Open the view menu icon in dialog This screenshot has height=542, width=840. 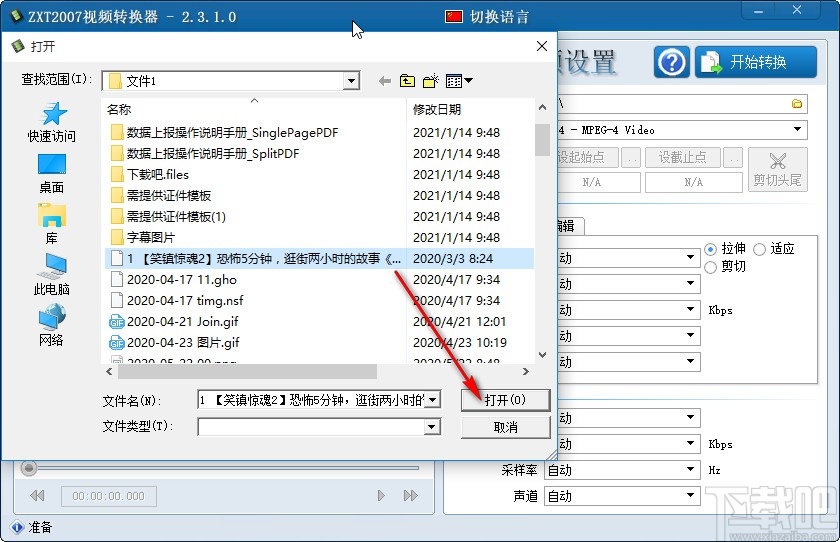459,81
